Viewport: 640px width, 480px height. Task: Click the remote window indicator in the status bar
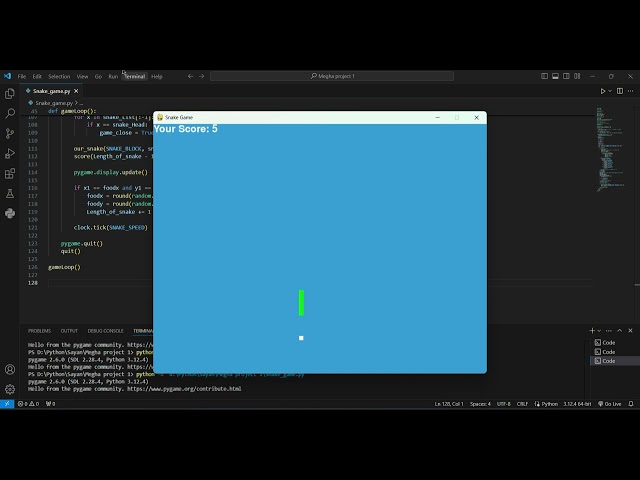(x=7, y=404)
